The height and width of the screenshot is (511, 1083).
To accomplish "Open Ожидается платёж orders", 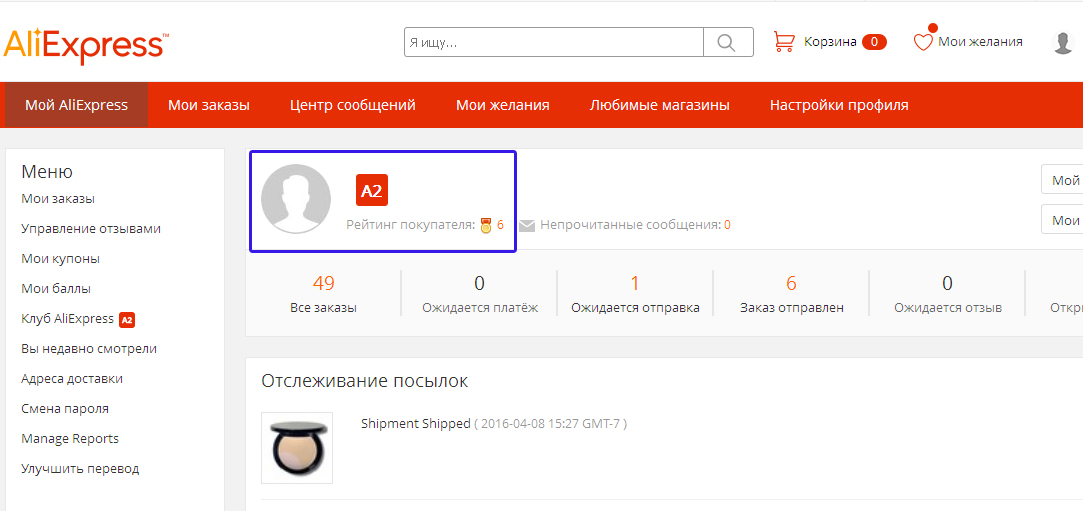I will tap(480, 308).
